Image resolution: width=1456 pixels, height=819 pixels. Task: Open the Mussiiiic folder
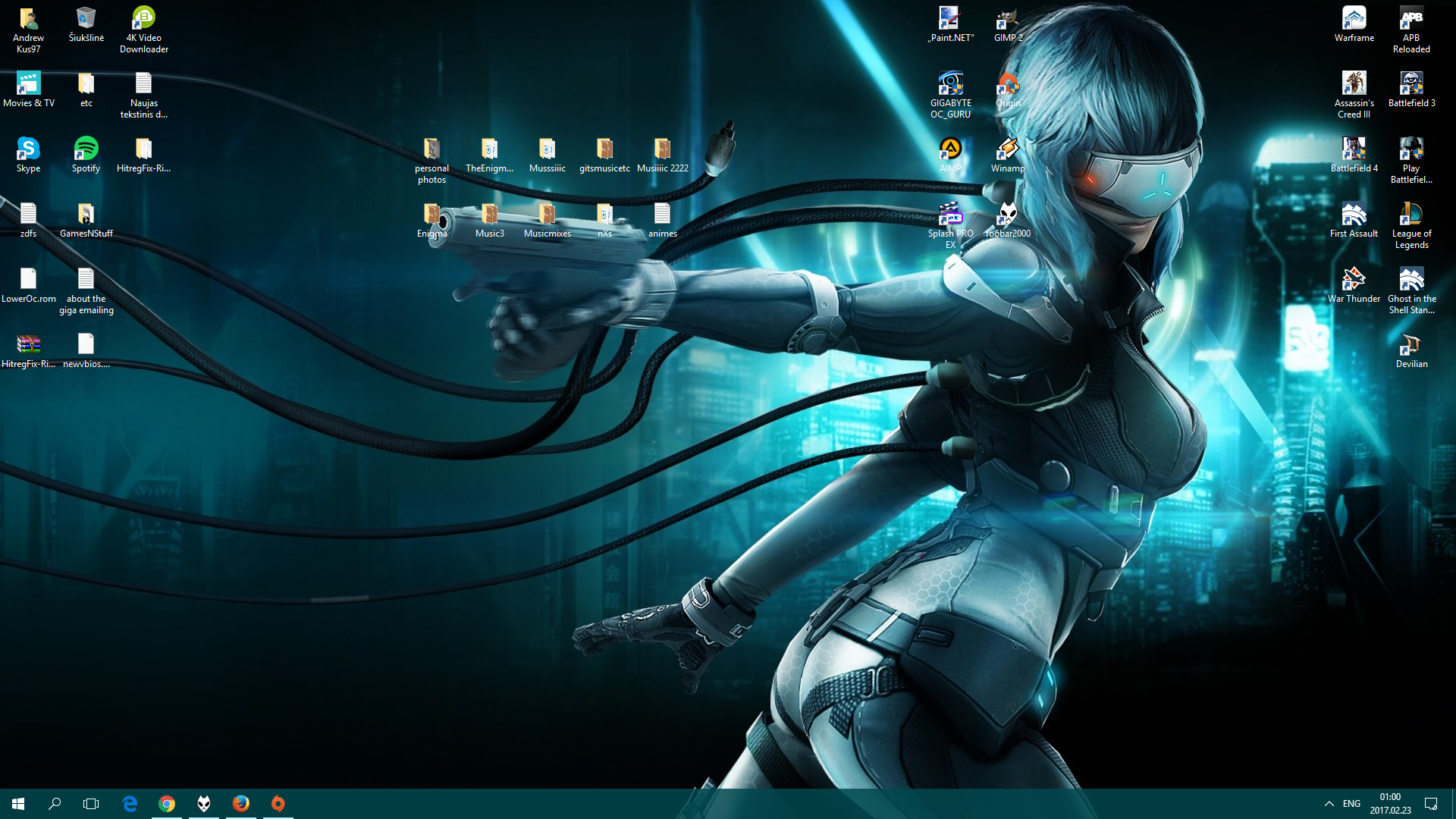pos(547,155)
